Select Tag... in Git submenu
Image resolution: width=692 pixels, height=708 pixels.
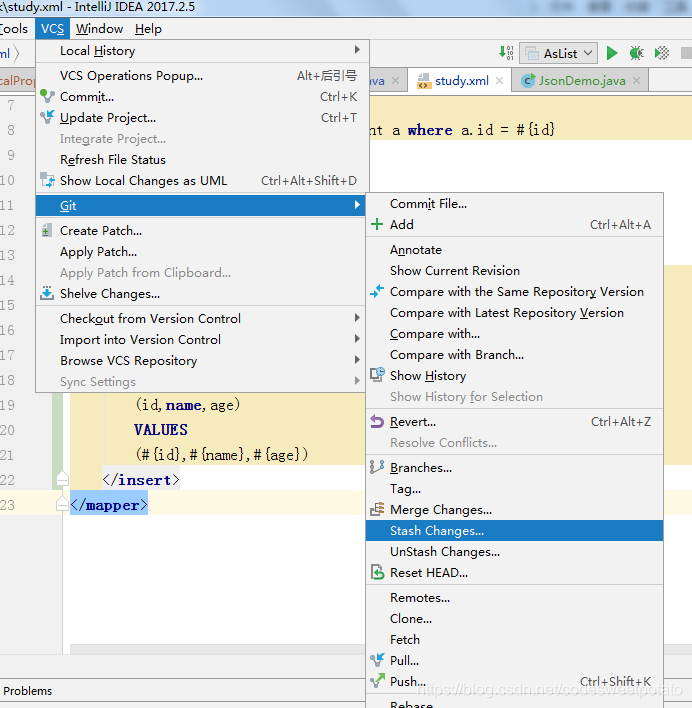(x=515, y=489)
